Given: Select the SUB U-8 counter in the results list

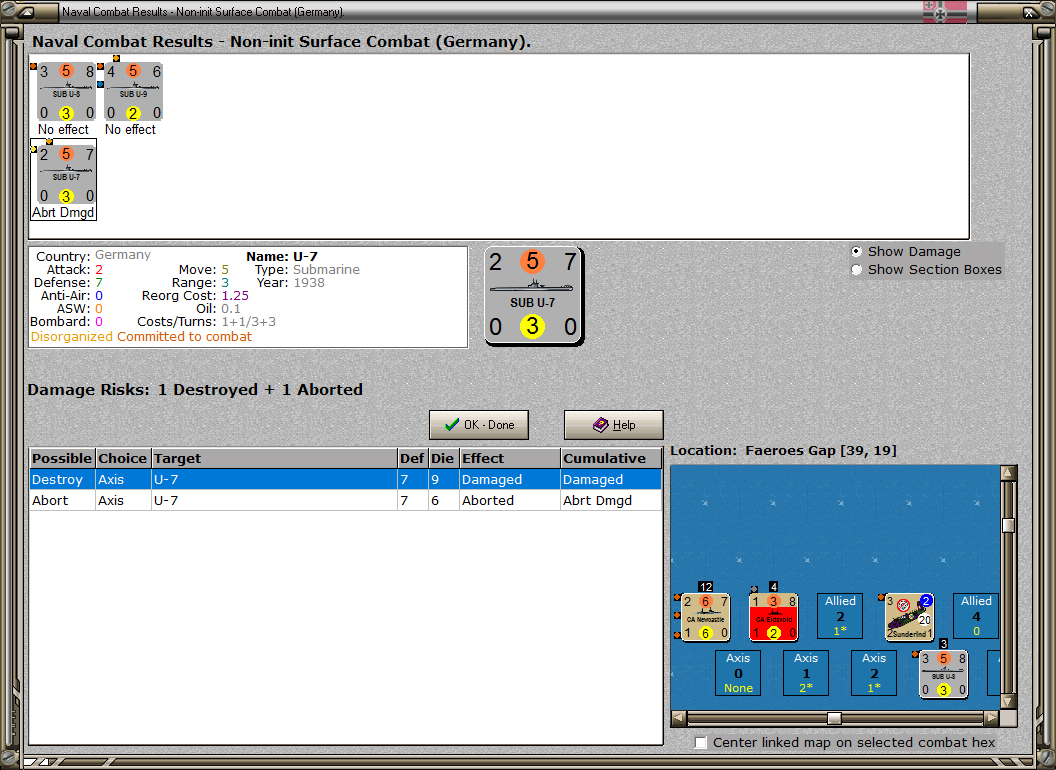Looking at the screenshot, I should (x=66, y=92).
